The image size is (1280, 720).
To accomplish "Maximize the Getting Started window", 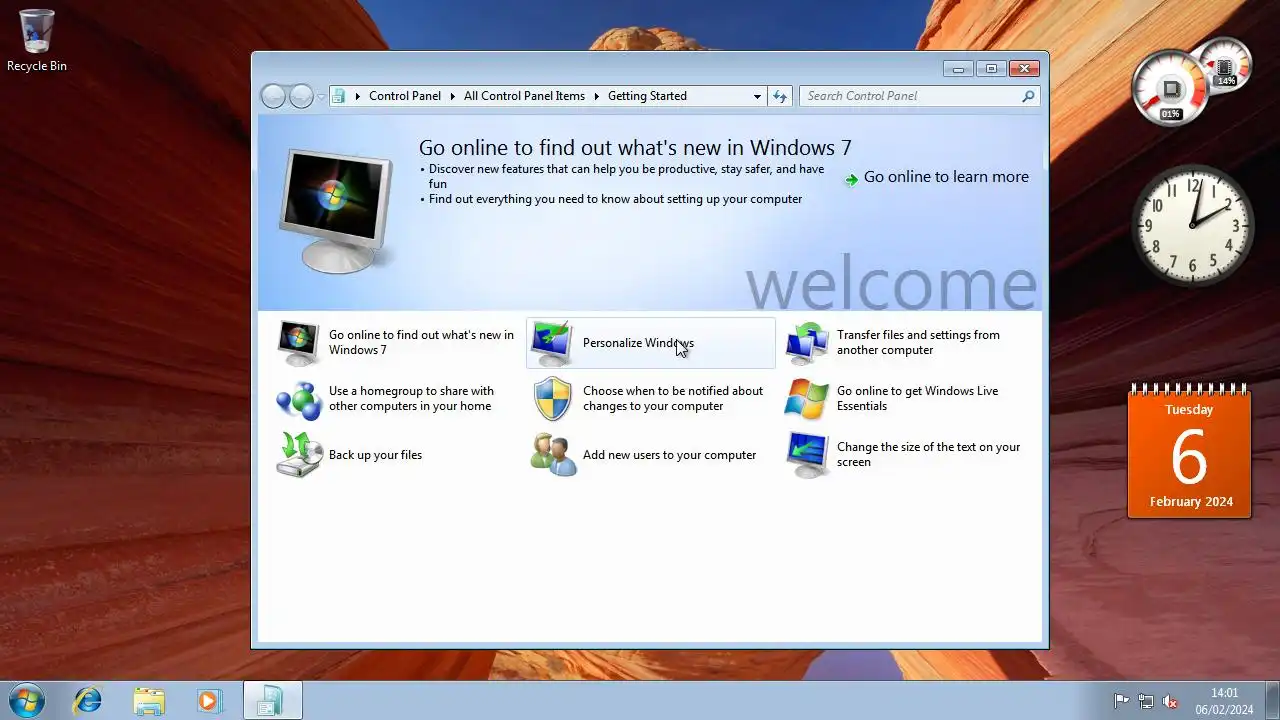I will [991, 69].
